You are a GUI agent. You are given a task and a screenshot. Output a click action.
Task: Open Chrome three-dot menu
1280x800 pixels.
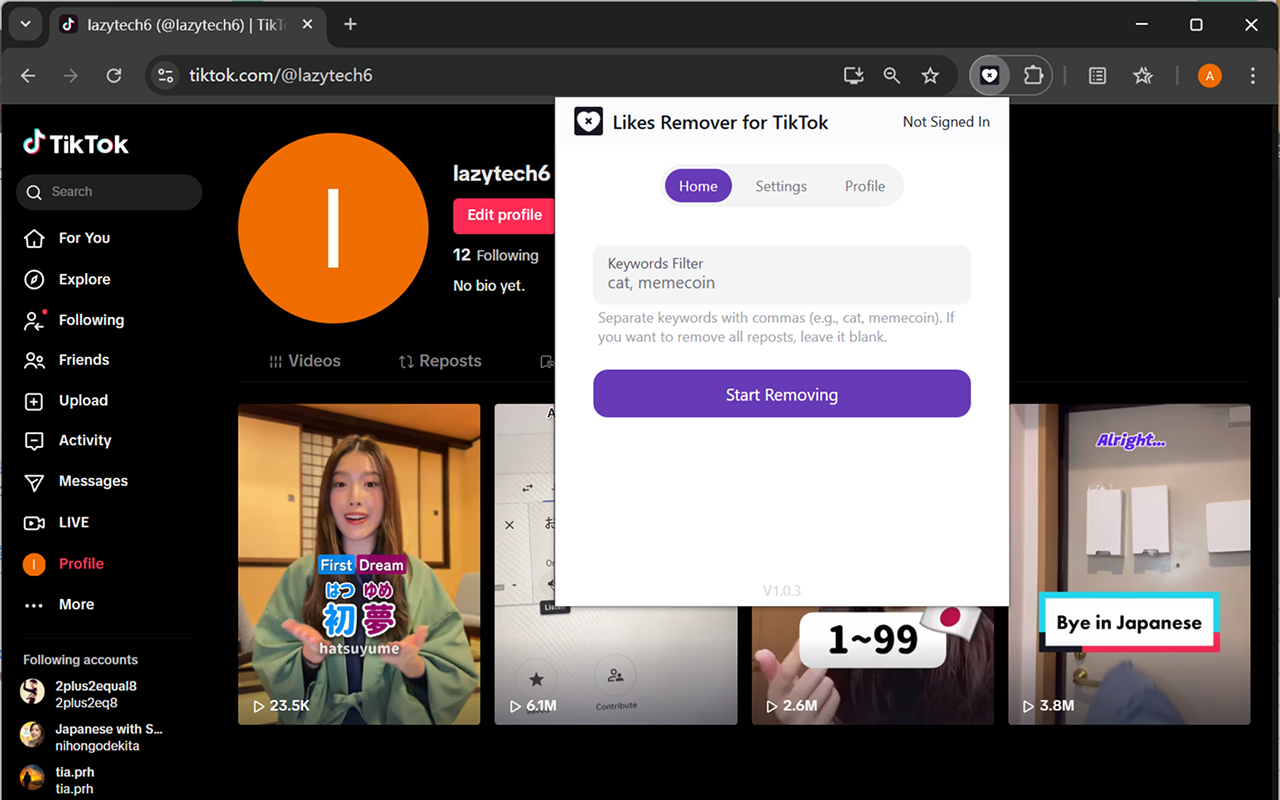point(1253,75)
